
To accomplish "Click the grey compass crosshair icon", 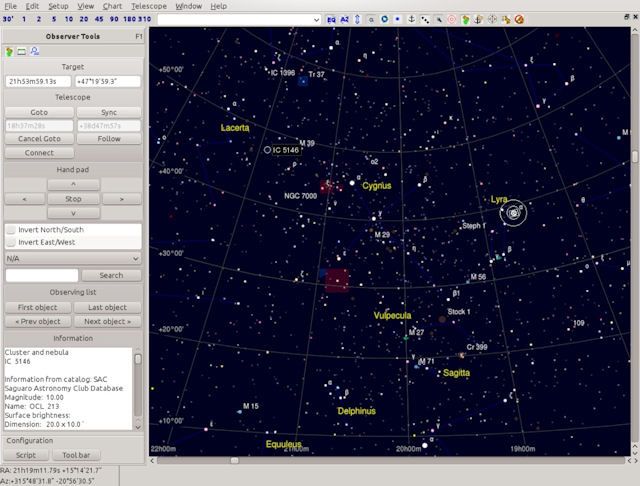I will pos(492,19).
